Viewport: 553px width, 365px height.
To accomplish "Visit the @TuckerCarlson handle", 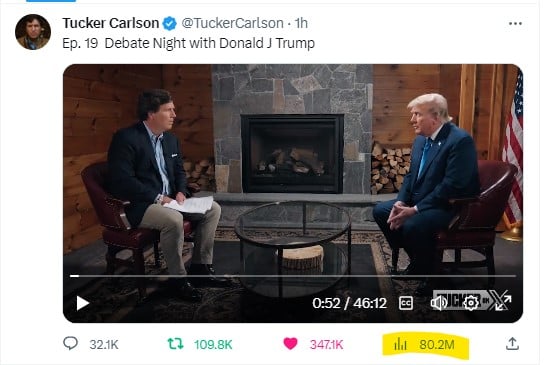I will tap(232, 23).
